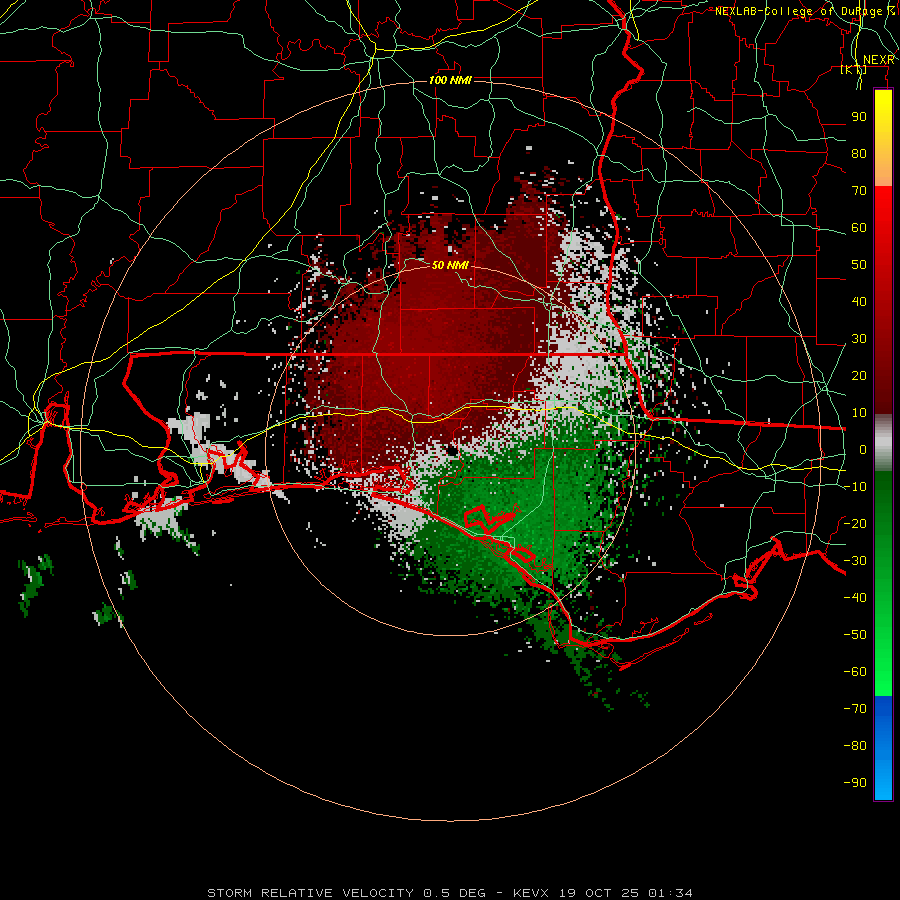The image size is (900, 900).
Task: Click the -90 value on velocity scale
Action: coord(855,783)
